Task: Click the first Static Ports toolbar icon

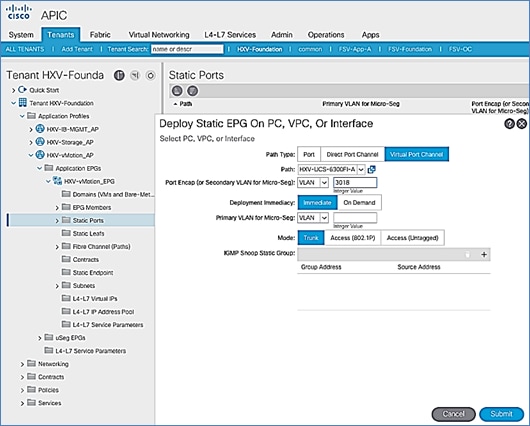Action: pyautogui.click(x=177, y=91)
